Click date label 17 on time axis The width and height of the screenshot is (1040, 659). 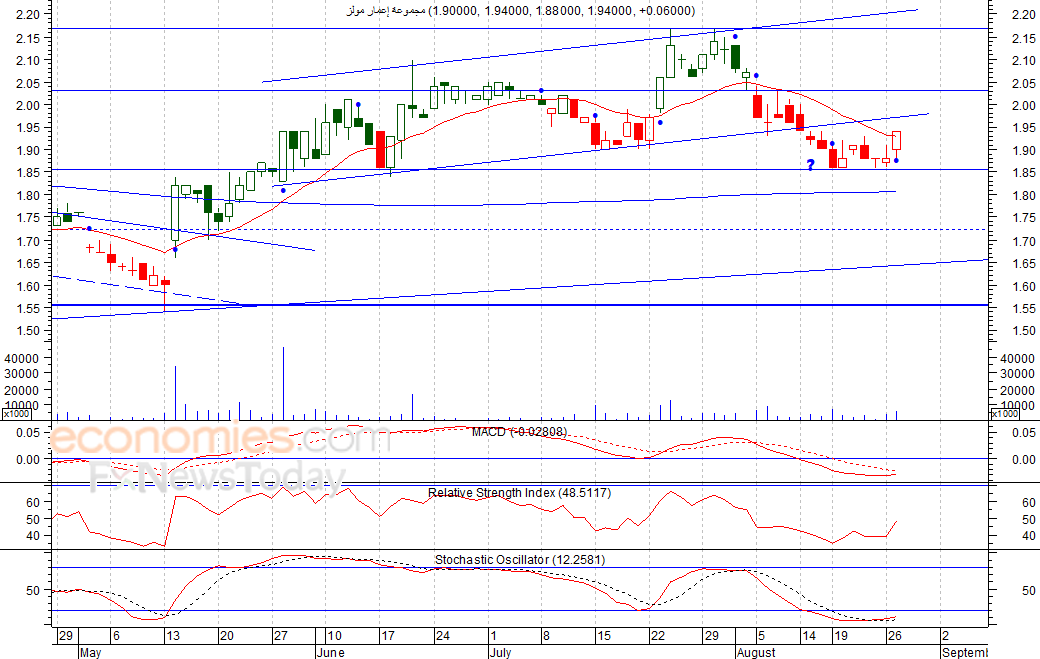click(x=388, y=636)
